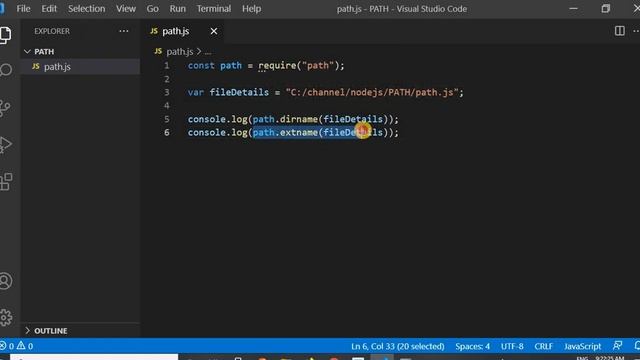Click console on line 5
Screen dimensions: 640x360
click(x=207, y=119)
